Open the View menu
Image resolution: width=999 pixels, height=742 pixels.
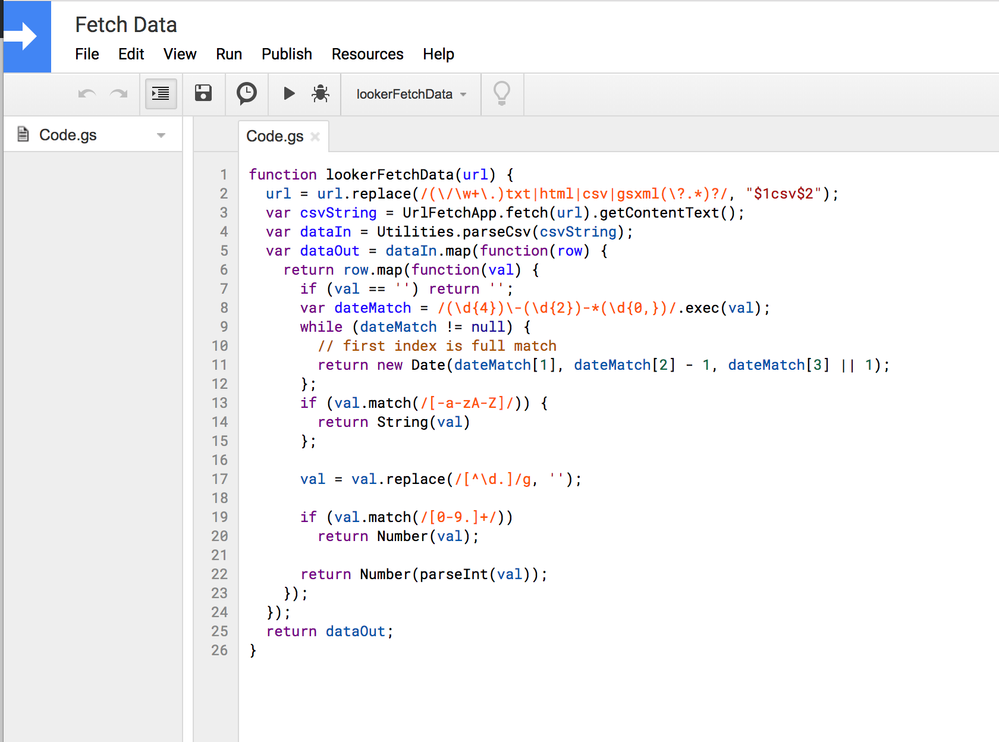click(180, 54)
